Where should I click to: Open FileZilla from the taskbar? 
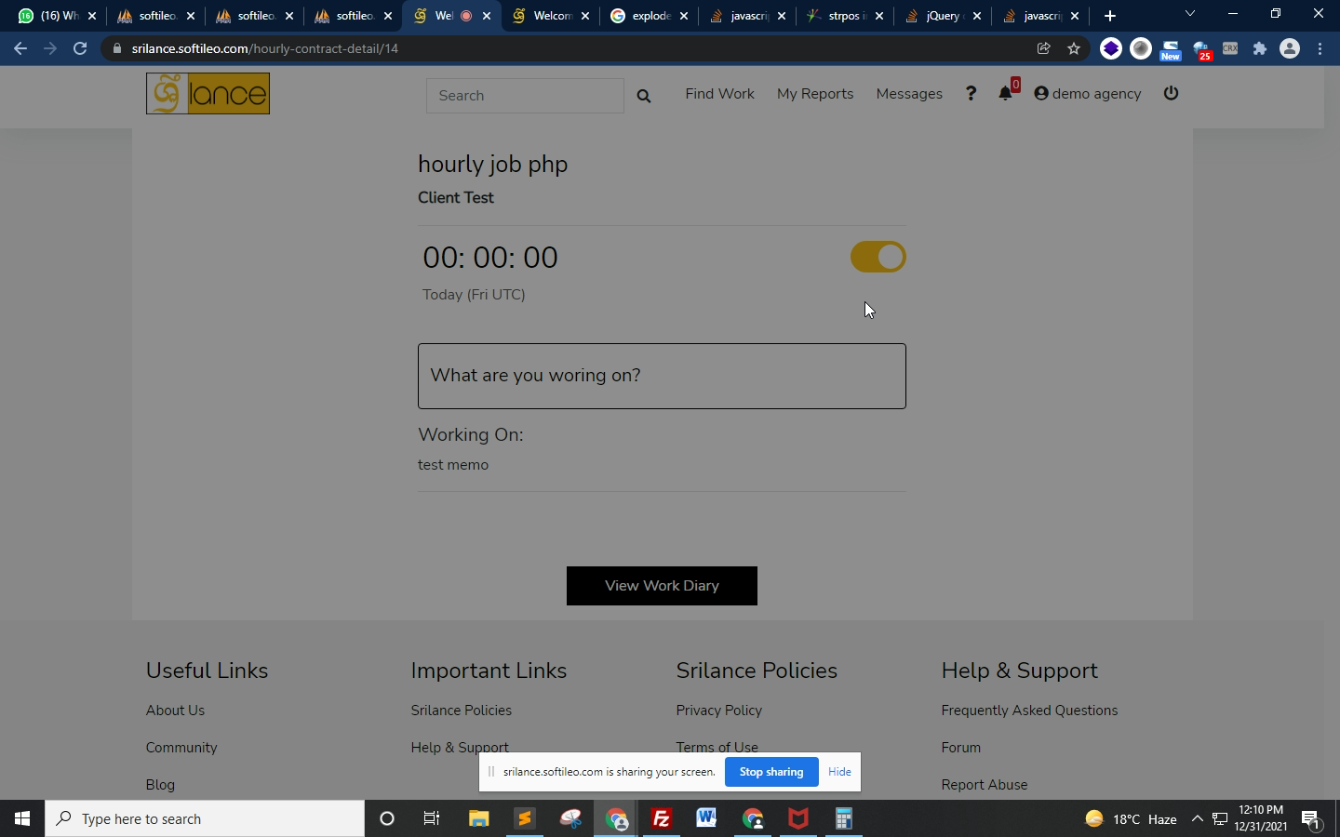(661, 819)
